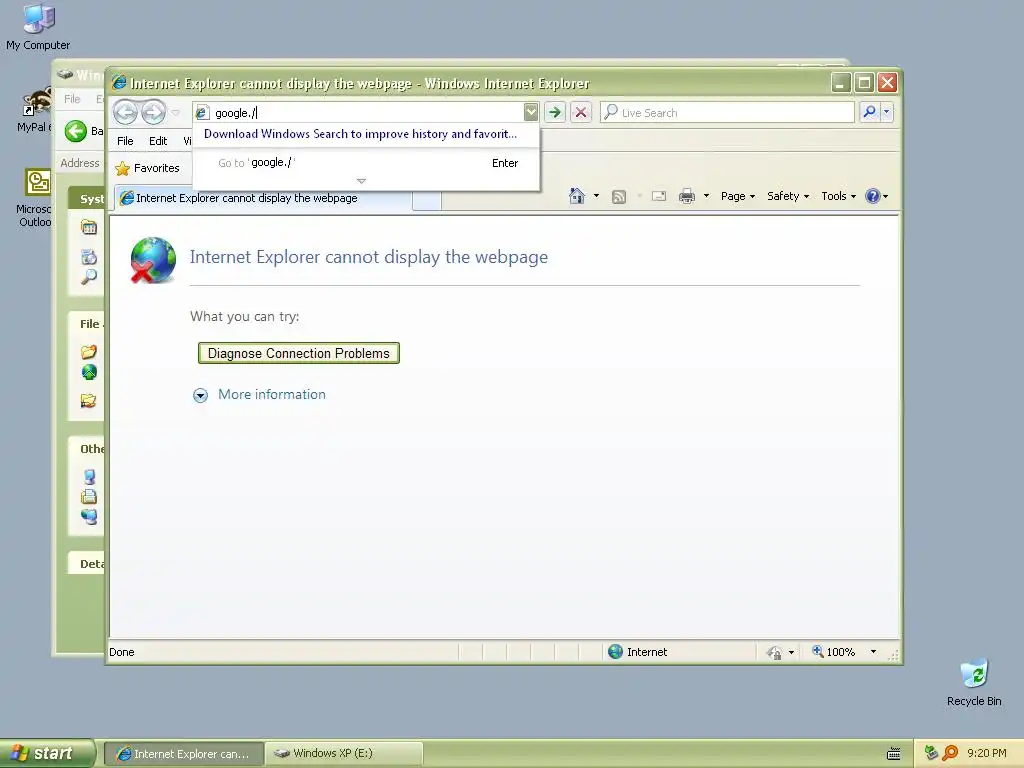Open Microsoft Outlook desktop icon

[x=35, y=197]
